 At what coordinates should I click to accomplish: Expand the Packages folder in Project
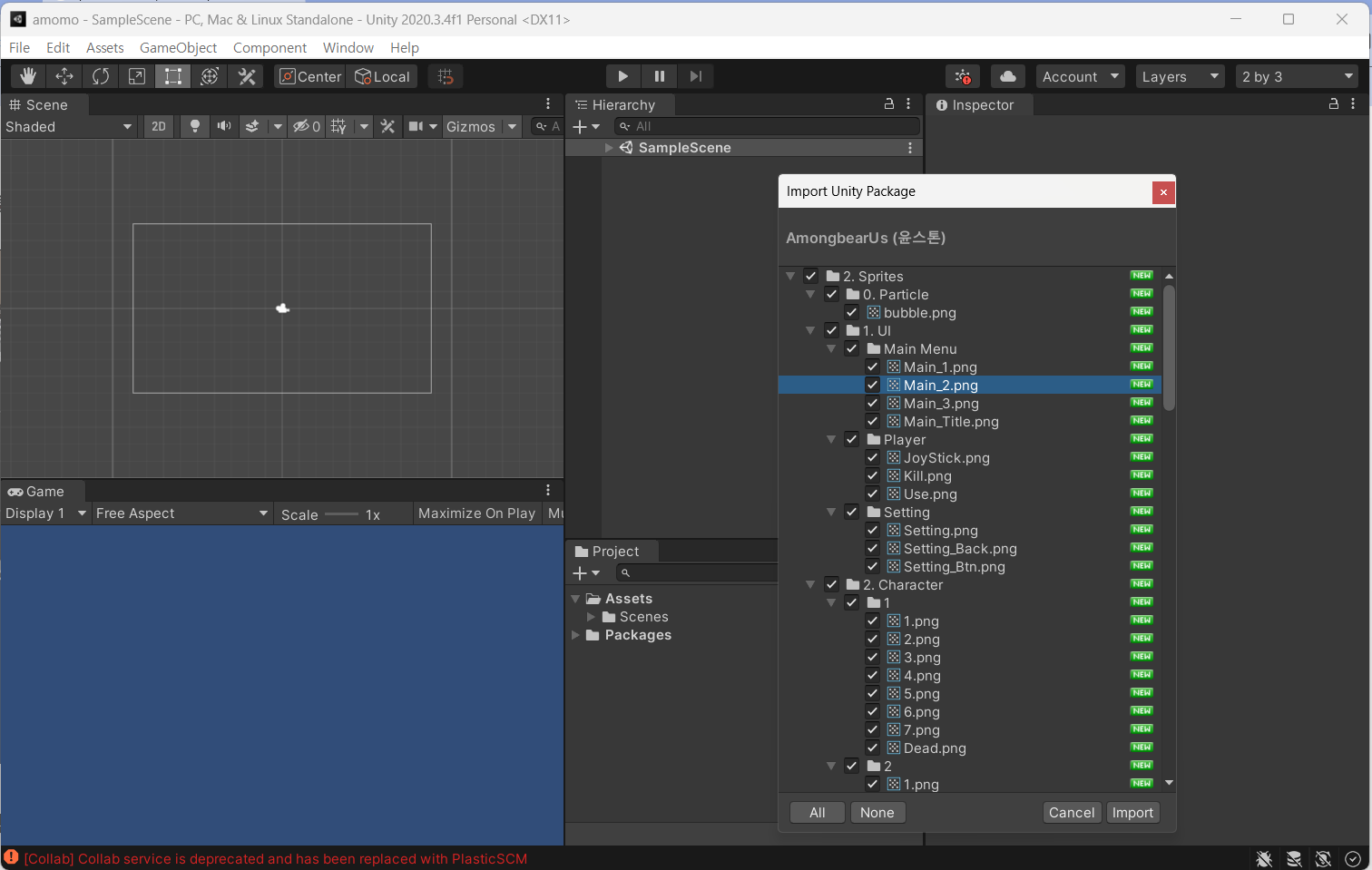pyautogui.click(x=575, y=635)
